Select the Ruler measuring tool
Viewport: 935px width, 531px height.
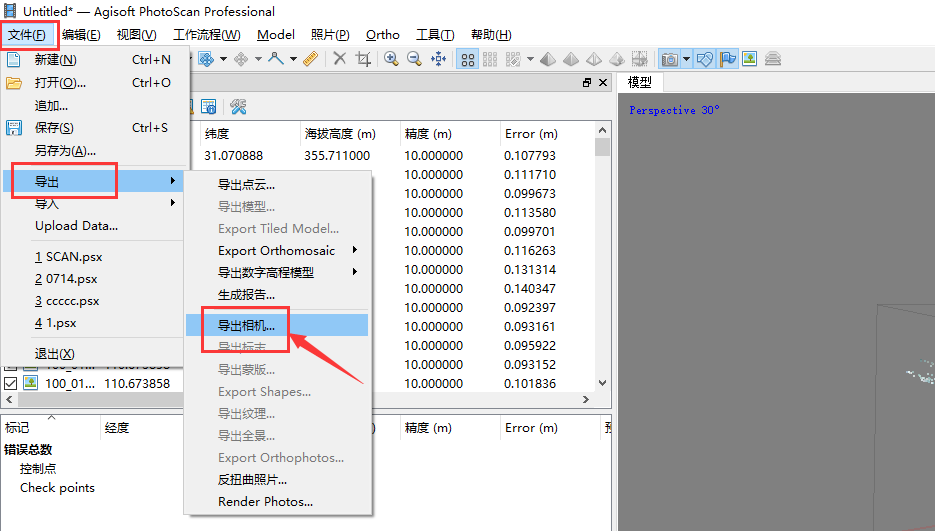[x=311, y=59]
